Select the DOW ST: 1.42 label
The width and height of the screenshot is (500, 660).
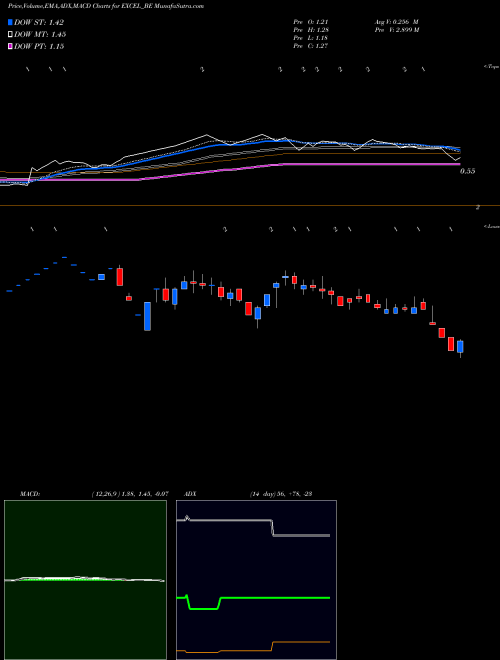click(39, 22)
